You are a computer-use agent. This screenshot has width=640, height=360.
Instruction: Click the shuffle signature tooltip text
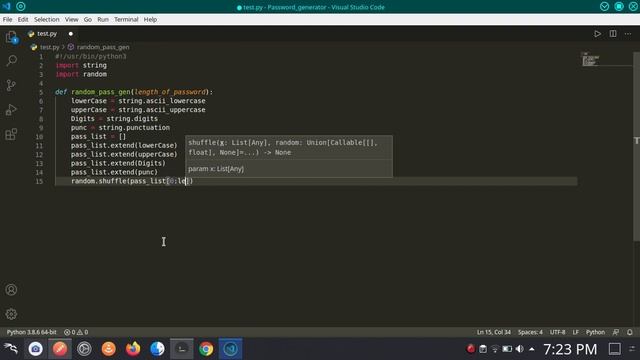[283, 147]
